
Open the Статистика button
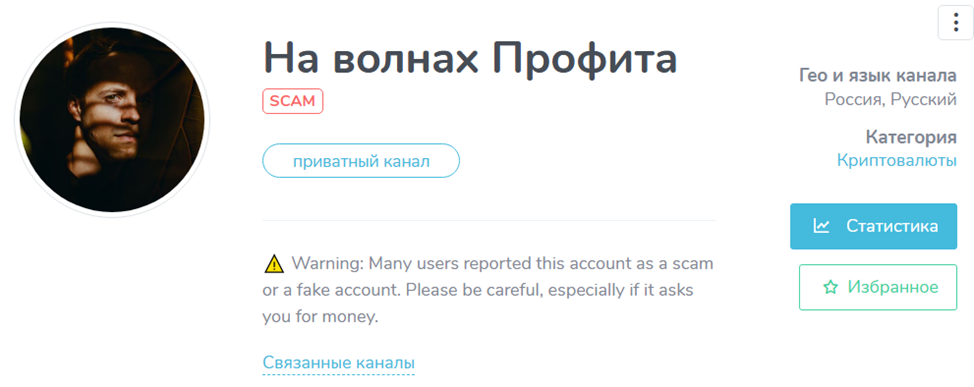pyautogui.click(x=873, y=226)
